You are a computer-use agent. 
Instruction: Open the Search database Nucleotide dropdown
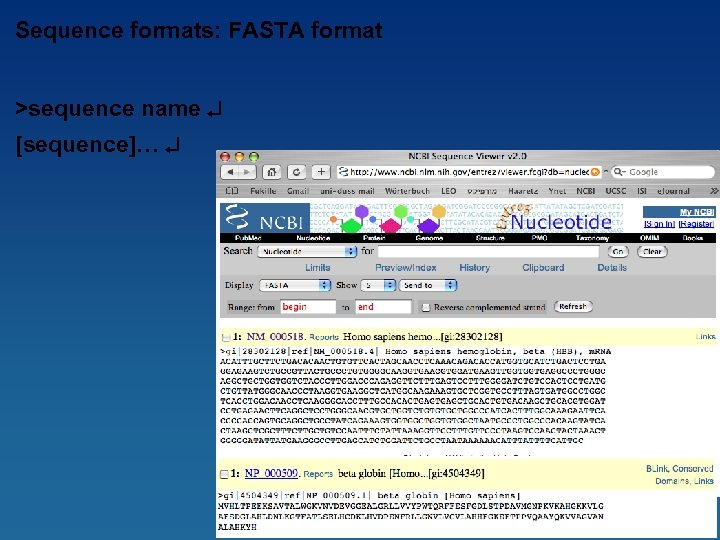pos(307,252)
